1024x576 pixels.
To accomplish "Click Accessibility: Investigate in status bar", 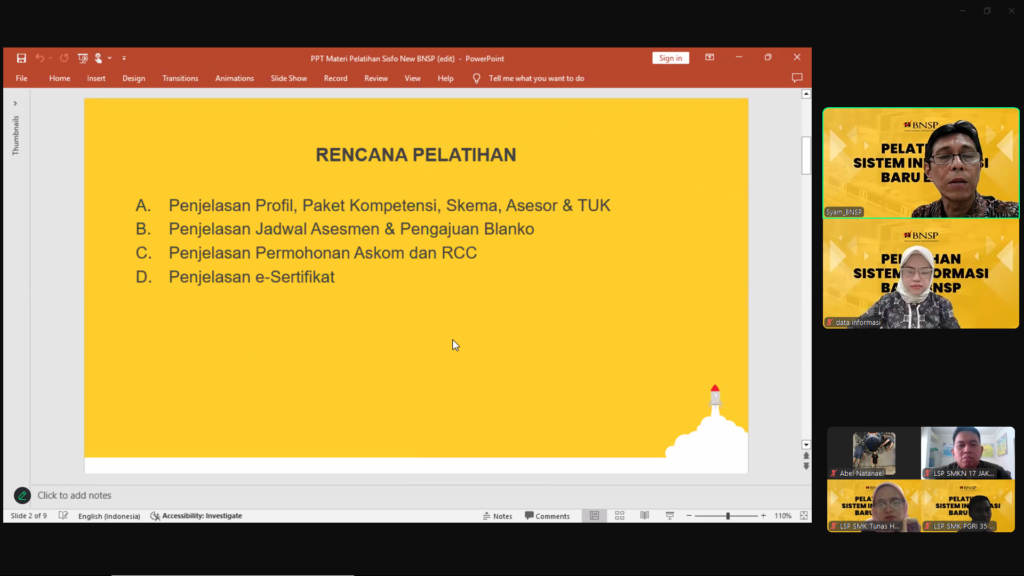I will (x=196, y=516).
